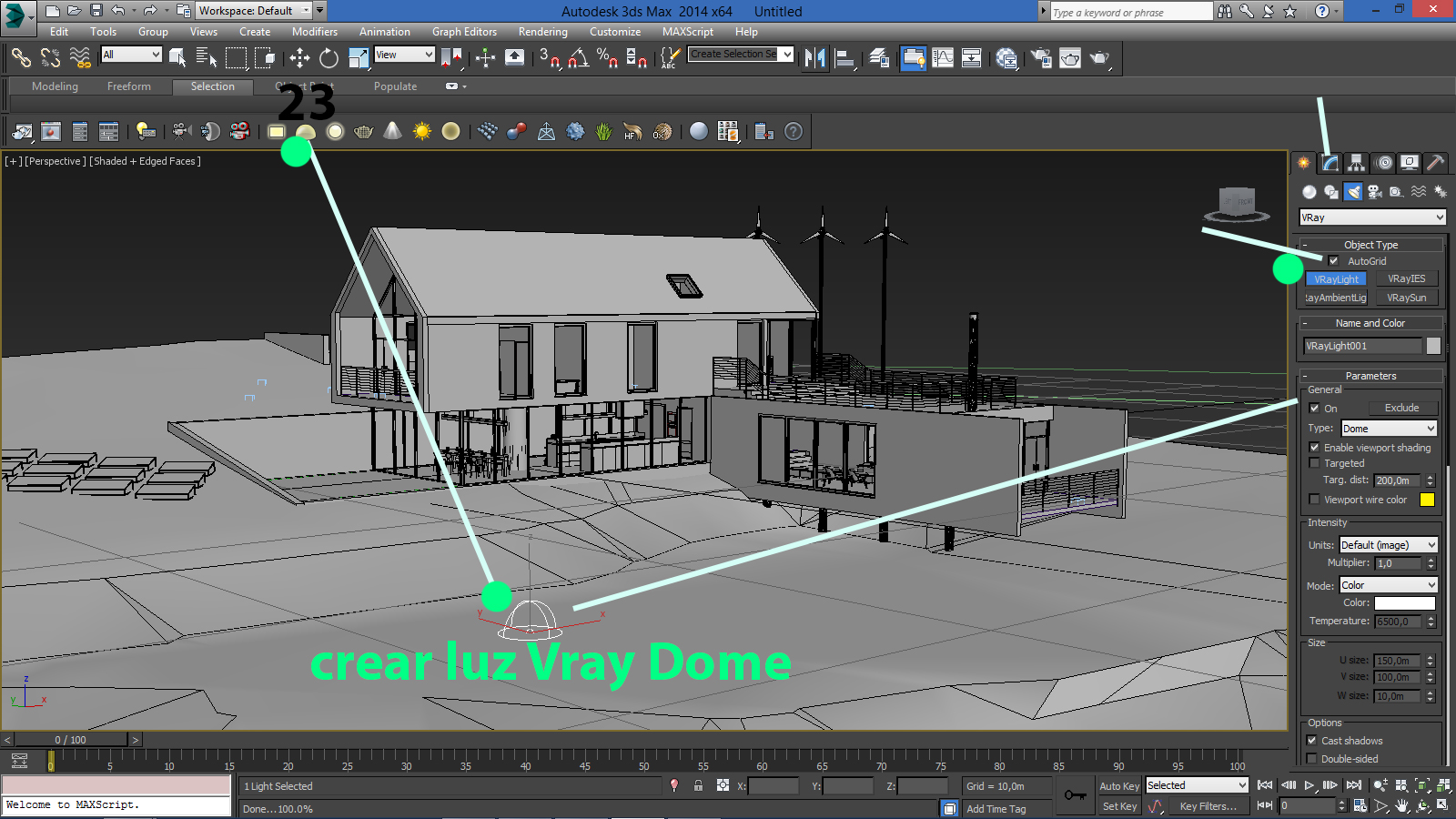Image resolution: width=1456 pixels, height=819 pixels.
Task: Open the Intensity Mode dropdown set to Color
Action: 1388,584
